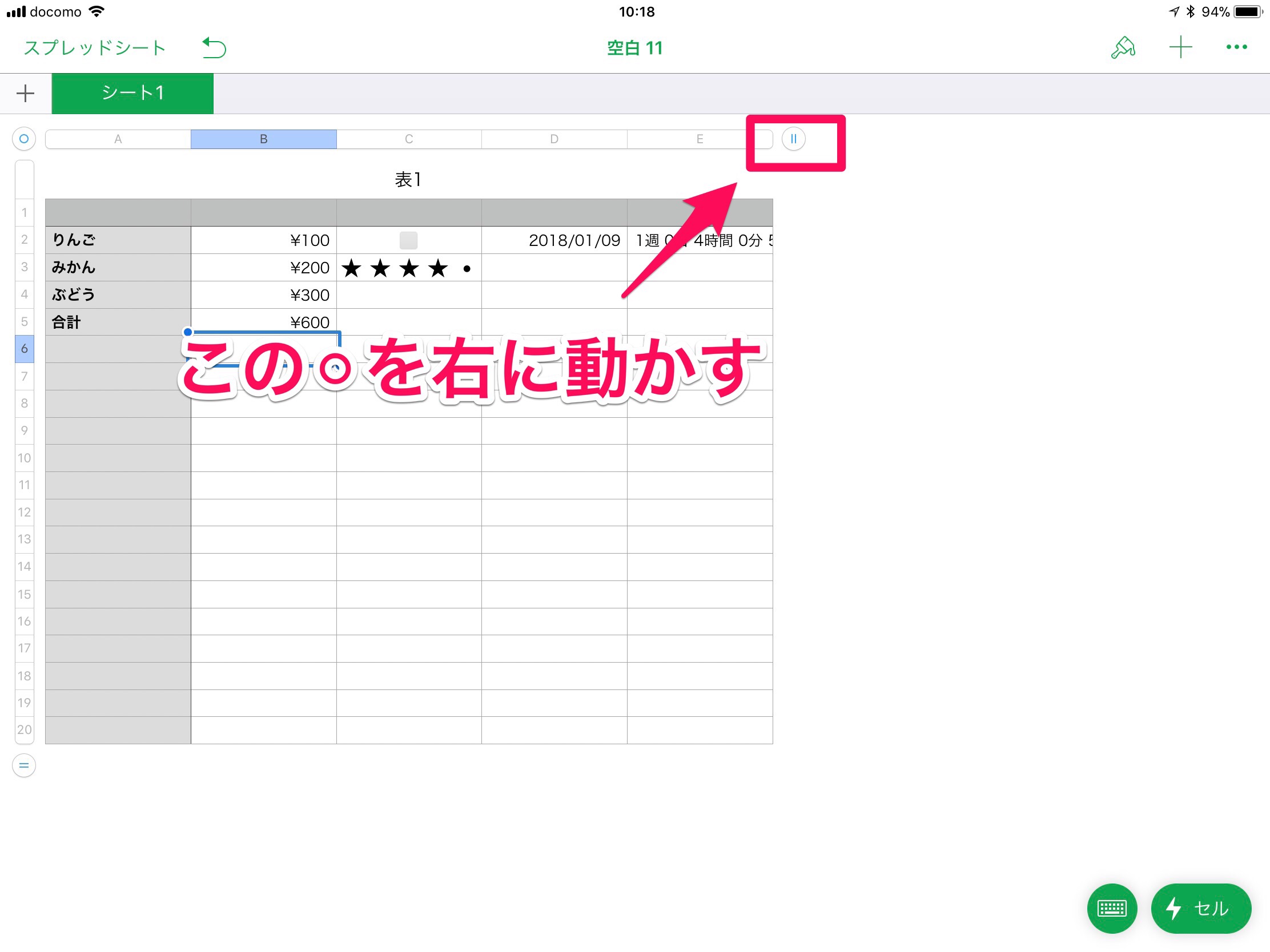Image resolution: width=1270 pixels, height=952 pixels.
Task: Tap the add-columns handle beside column E
Action: point(793,139)
